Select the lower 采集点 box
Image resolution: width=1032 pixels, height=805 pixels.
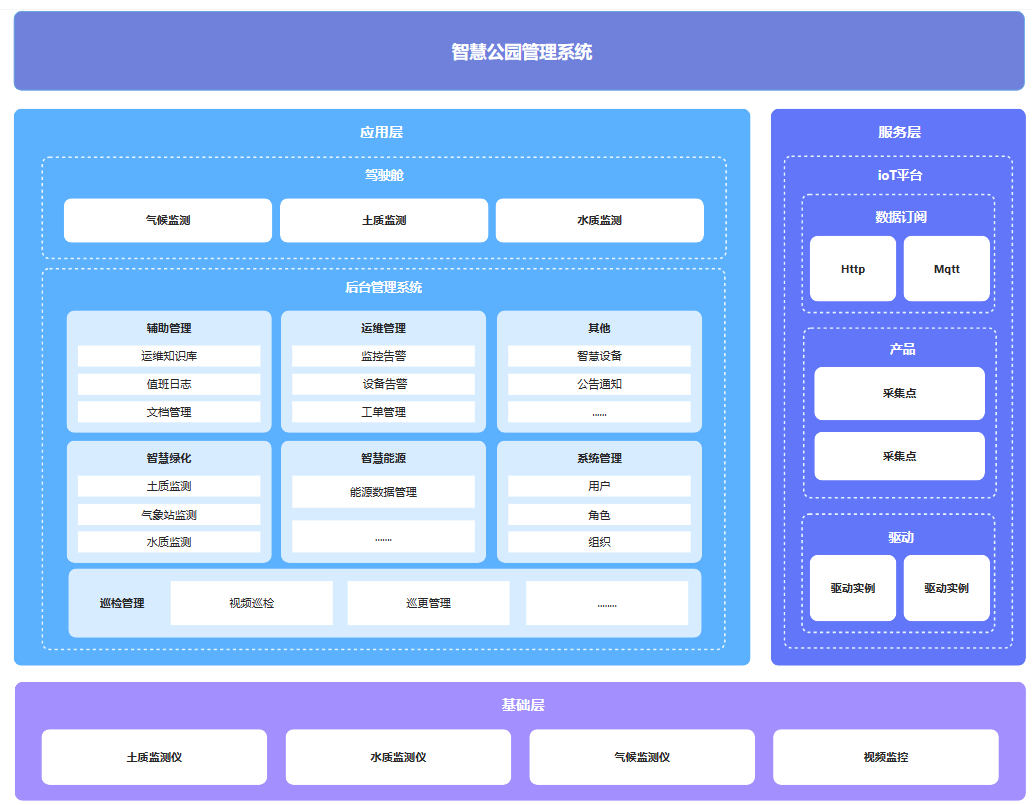(900, 456)
